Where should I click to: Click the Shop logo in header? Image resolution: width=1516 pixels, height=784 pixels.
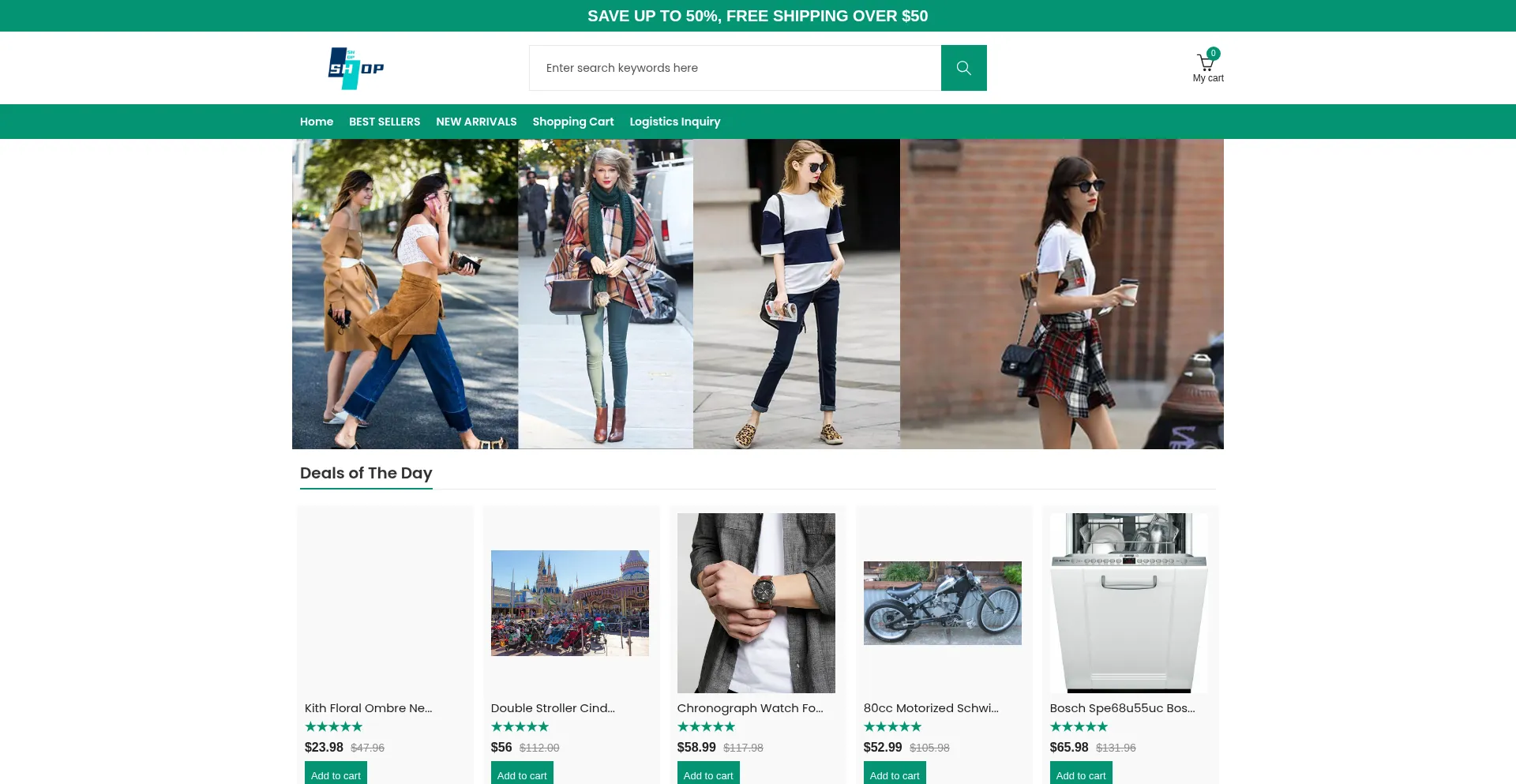coord(356,68)
